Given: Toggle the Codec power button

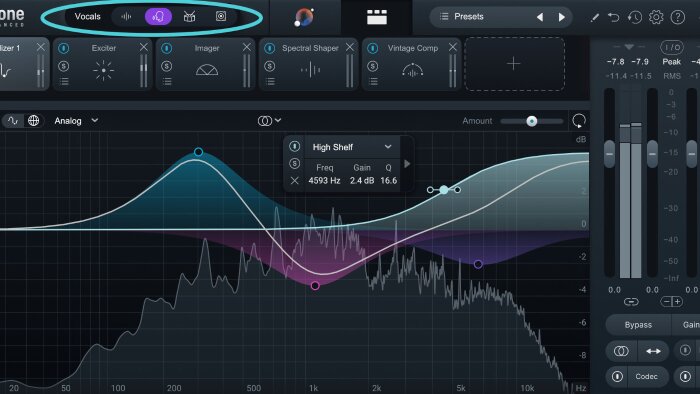Looking at the screenshot, I should point(617,377).
